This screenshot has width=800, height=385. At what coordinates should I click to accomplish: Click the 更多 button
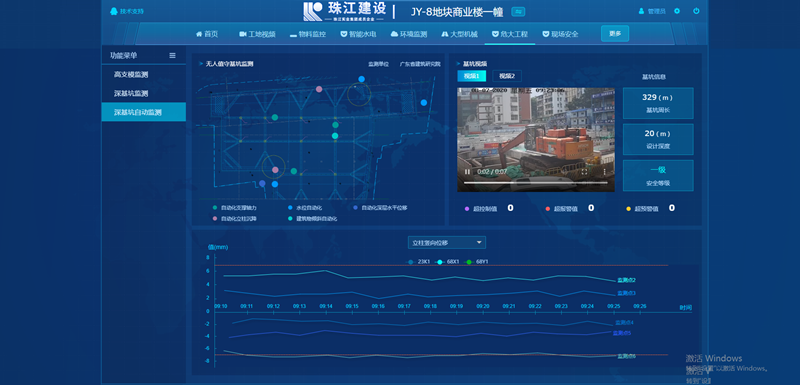(x=615, y=34)
